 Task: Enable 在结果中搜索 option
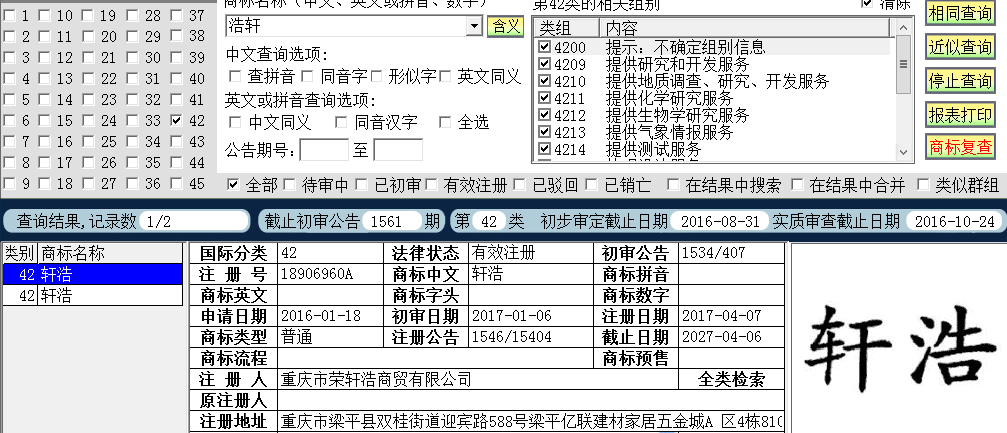point(672,185)
